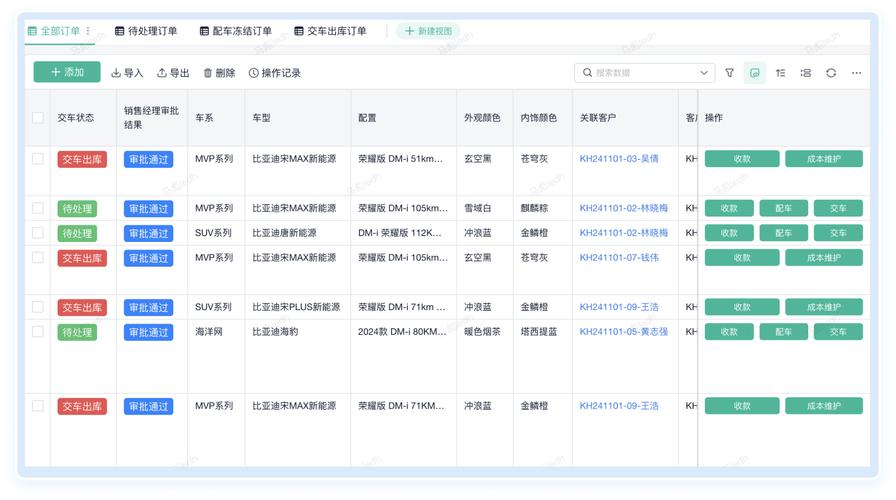The image size is (896, 500).
Task: Click the 新建视图 button
Action: click(429, 31)
